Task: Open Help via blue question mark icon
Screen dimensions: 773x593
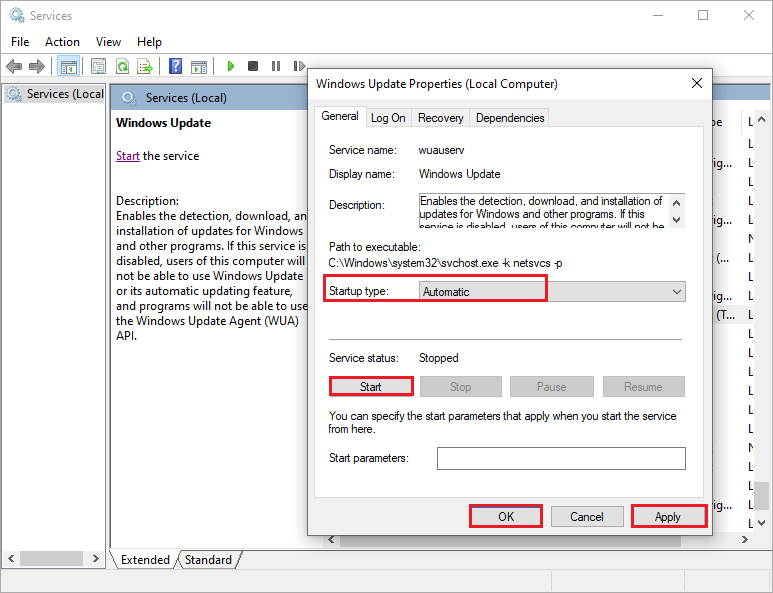Action: point(175,66)
